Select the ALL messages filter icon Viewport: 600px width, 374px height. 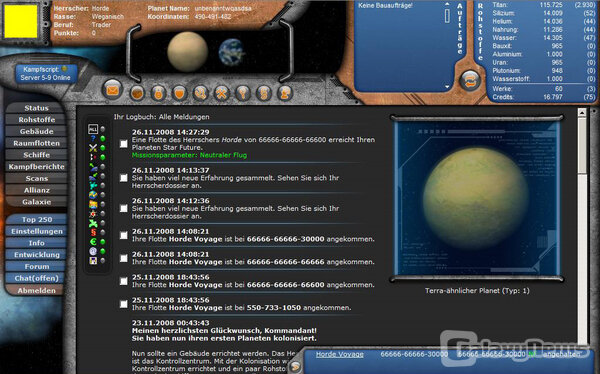(x=93, y=129)
